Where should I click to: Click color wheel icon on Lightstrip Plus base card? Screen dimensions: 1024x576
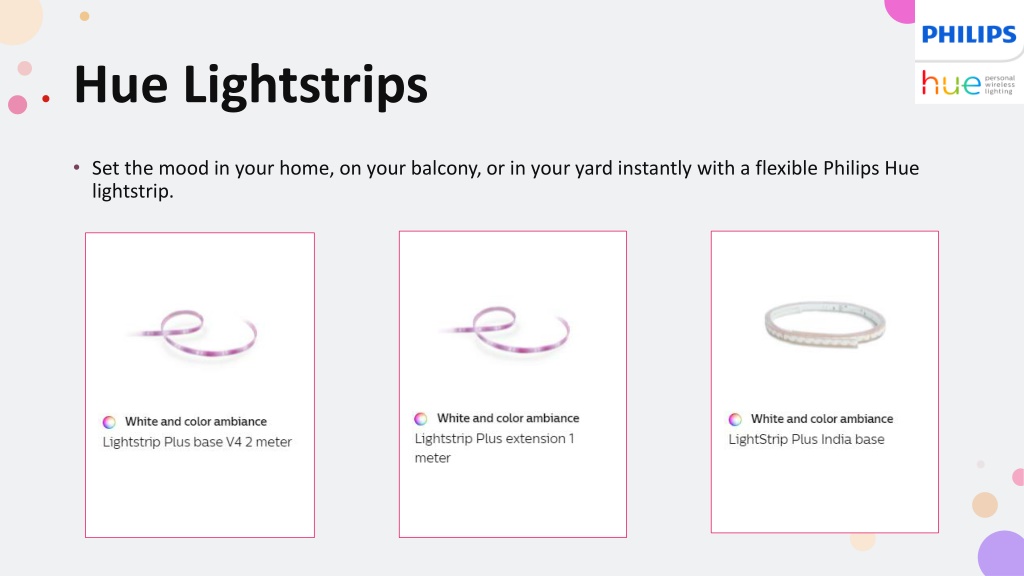pyautogui.click(x=109, y=422)
